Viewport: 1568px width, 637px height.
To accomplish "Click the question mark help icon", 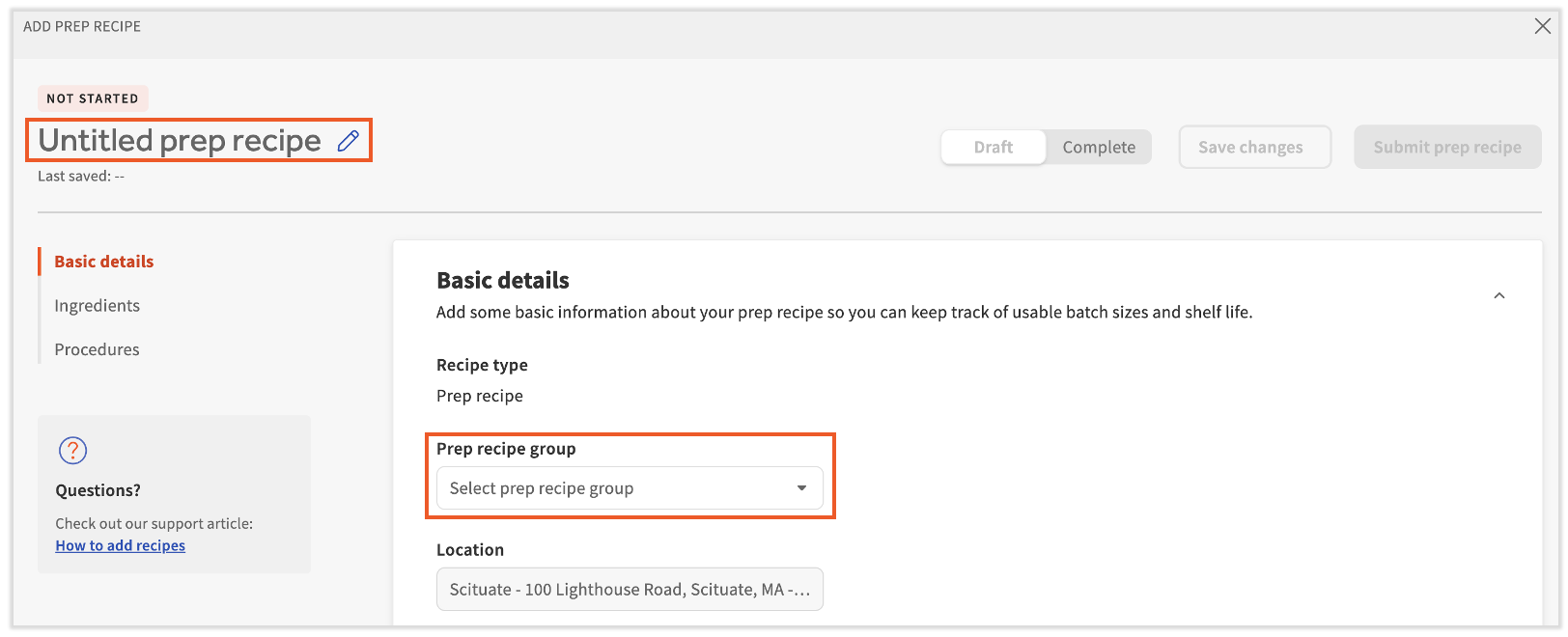I will [72, 451].
